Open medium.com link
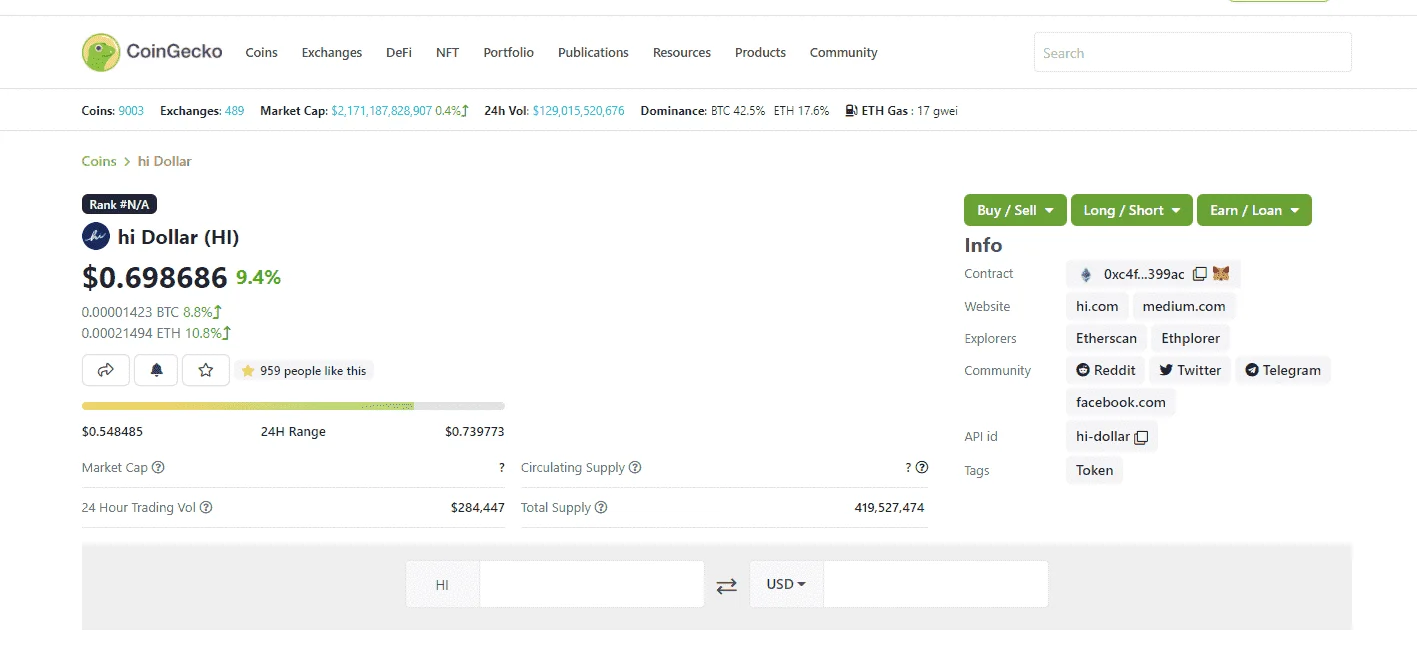This screenshot has height=663, width=1417. point(1184,306)
